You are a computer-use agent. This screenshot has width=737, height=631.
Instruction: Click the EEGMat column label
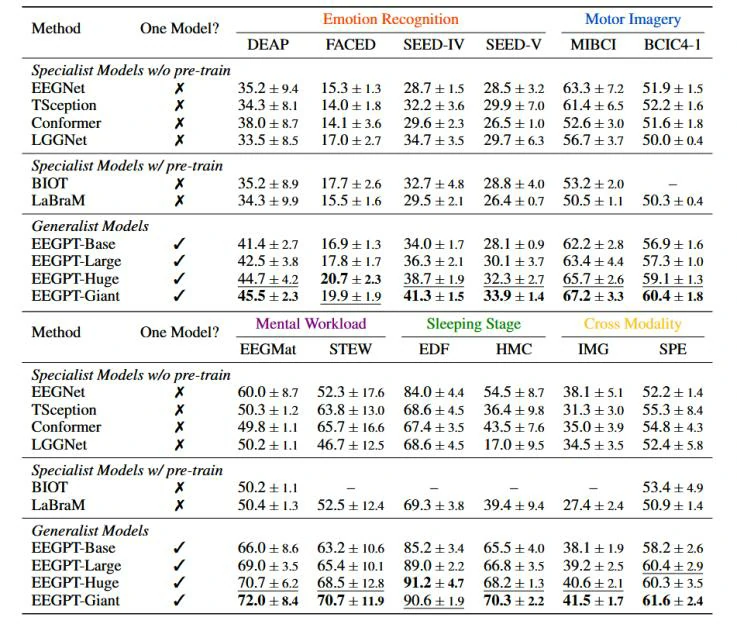[x=269, y=349]
